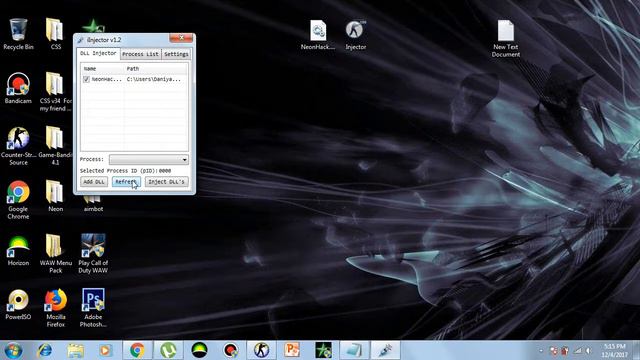Open Counter-Strike from the taskbar
The width and height of the screenshot is (640, 360).
click(x=262, y=350)
